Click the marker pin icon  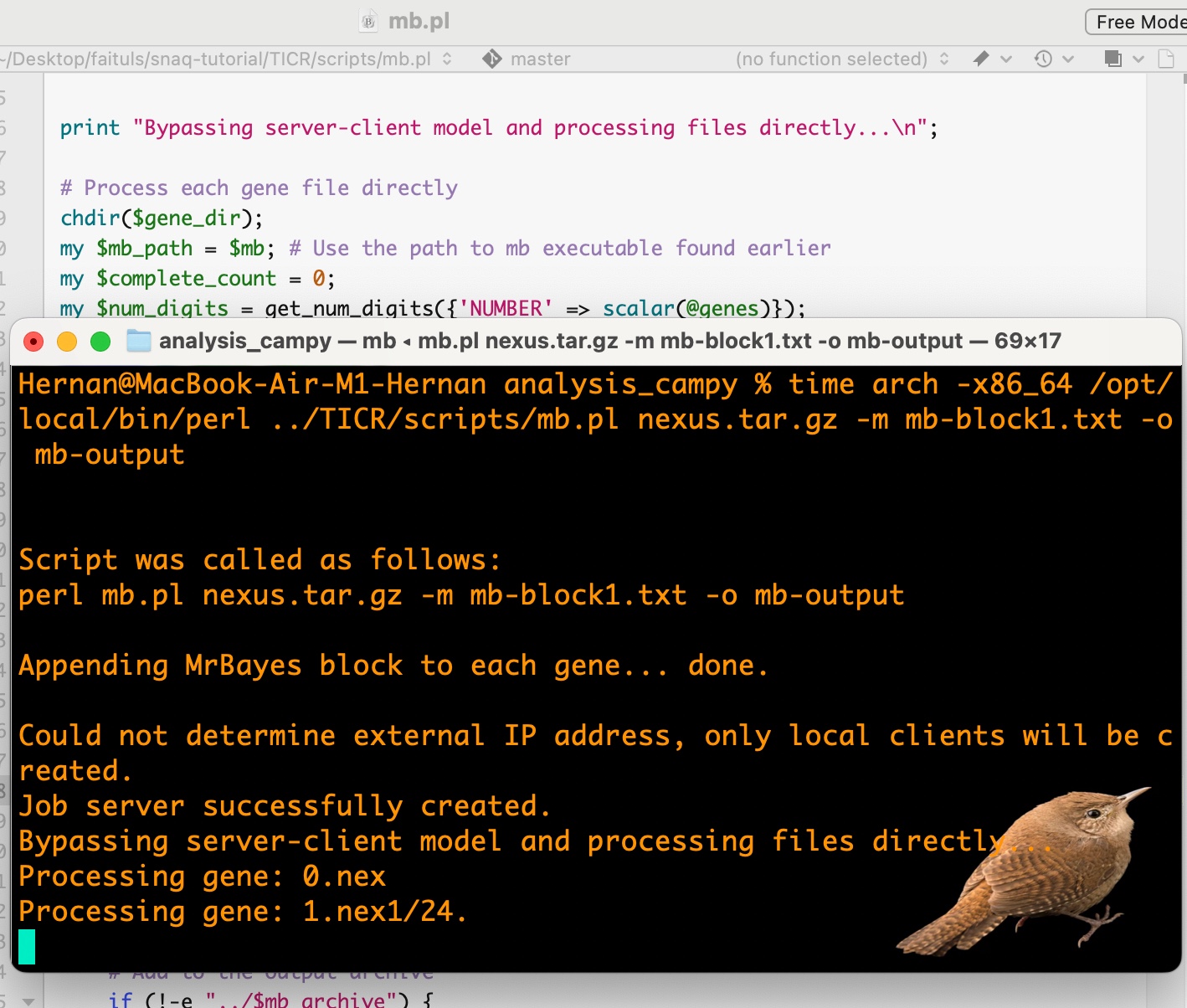[x=981, y=59]
